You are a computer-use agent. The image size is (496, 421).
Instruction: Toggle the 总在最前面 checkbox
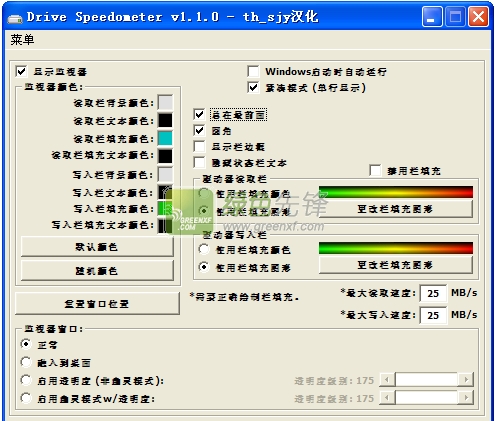tap(199, 115)
